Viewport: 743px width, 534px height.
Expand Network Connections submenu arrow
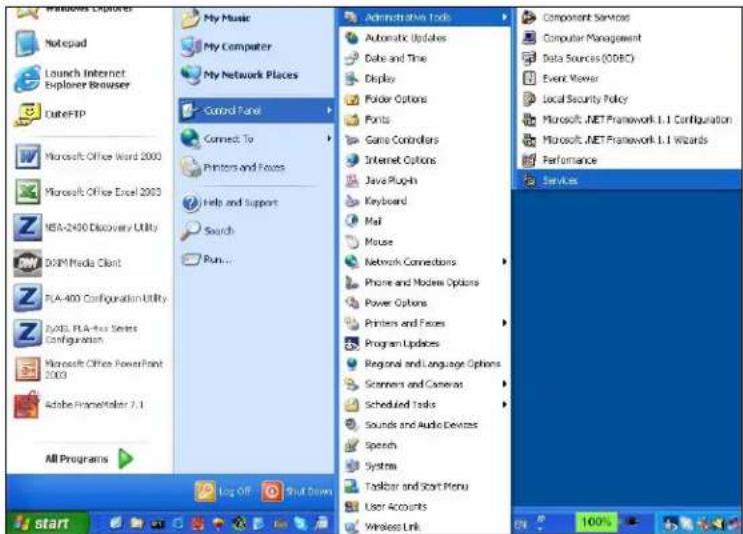pyautogui.click(x=504, y=262)
